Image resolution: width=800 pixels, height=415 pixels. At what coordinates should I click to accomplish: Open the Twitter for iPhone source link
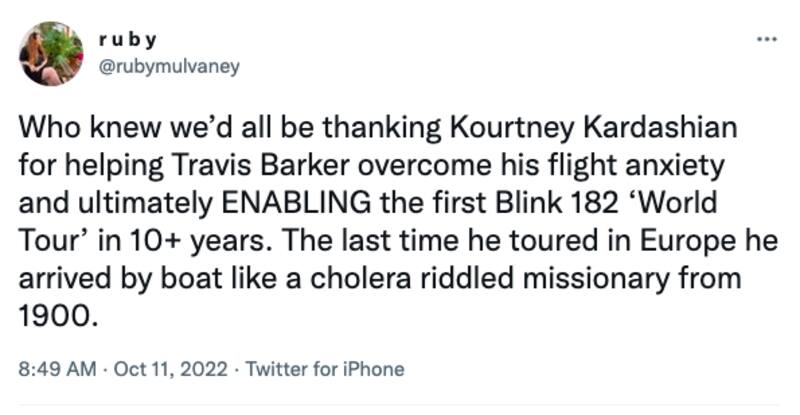click(325, 369)
